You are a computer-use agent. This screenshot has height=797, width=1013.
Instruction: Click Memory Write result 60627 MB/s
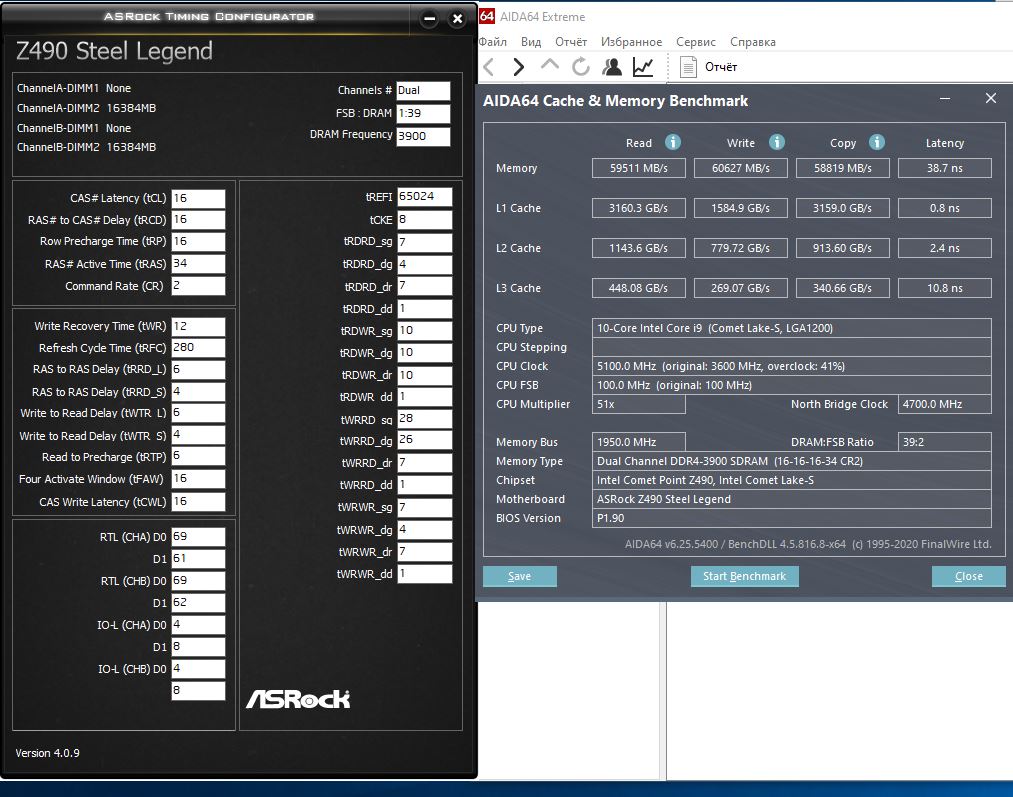point(740,168)
